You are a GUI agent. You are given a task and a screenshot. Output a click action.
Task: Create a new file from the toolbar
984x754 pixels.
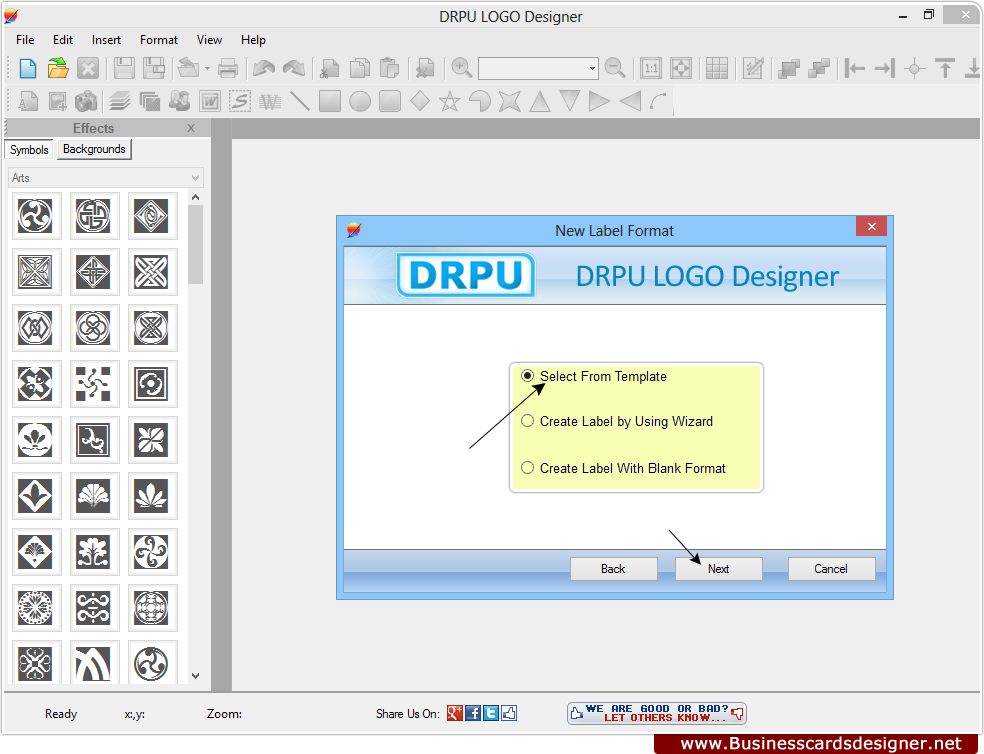click(28, 68)
